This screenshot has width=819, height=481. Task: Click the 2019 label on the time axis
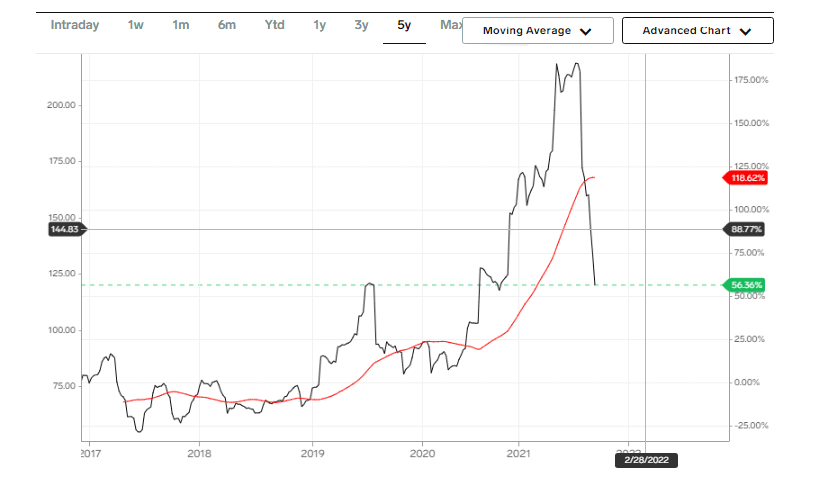coord(312,450)
